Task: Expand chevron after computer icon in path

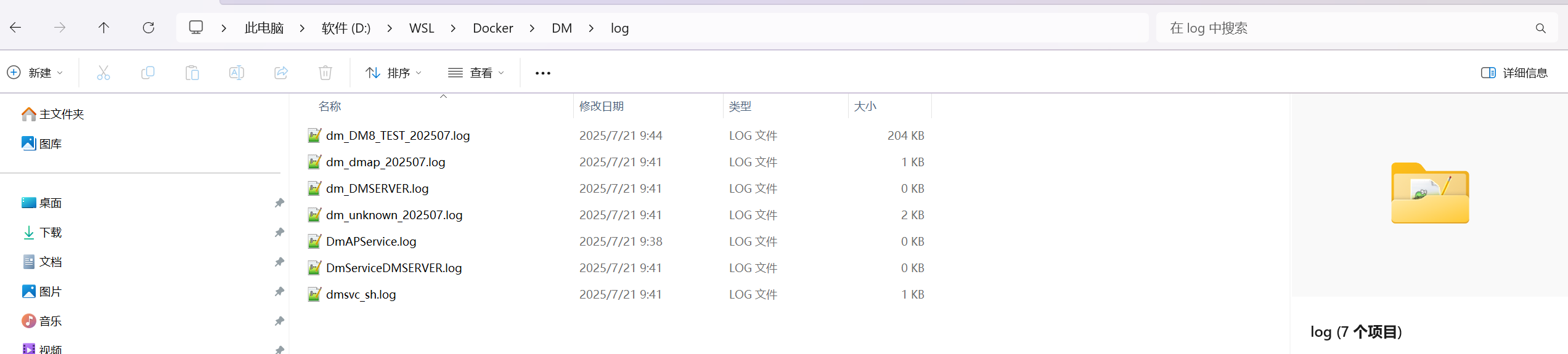Action: pyautogui.click(x=224, y=28)
